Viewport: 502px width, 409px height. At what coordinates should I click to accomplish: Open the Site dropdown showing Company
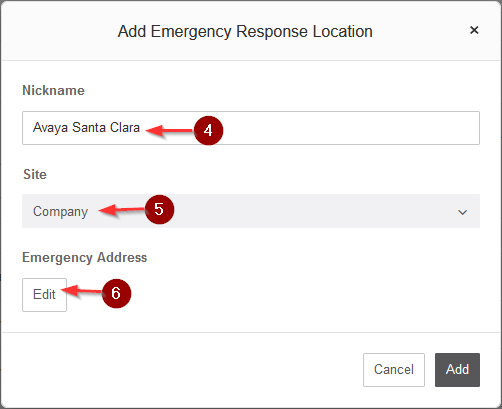coord(251,211)
